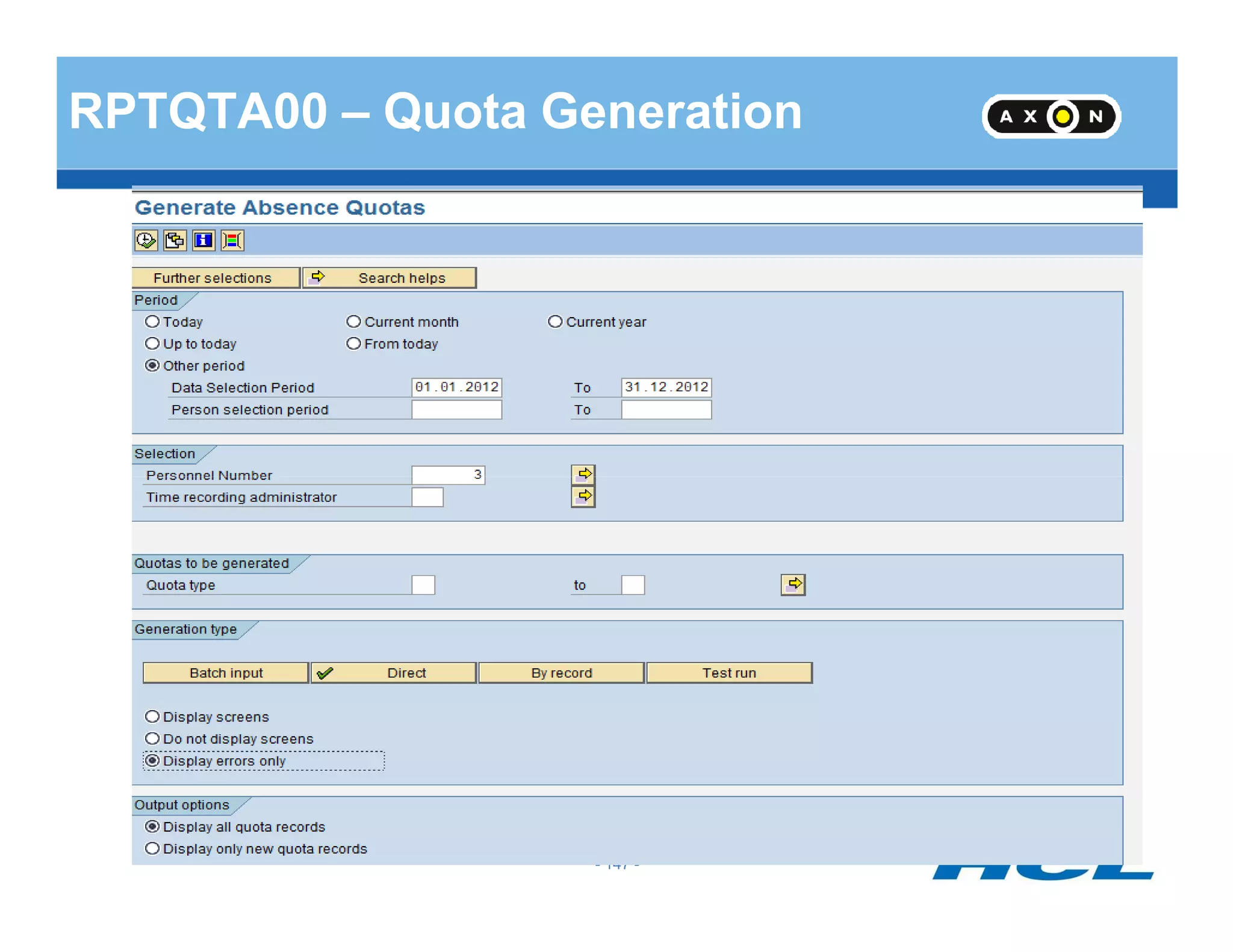This screenshot has height=952, width=1233.
Task: Click the Personnel Number input field
Action: (x=449, y=475)
